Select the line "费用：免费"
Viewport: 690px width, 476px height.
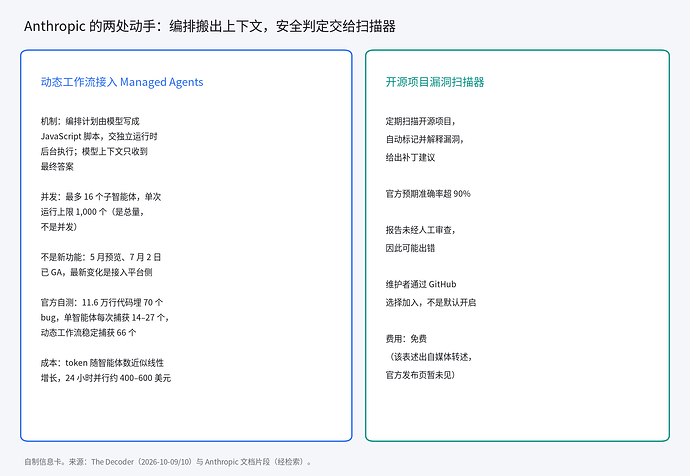coord(406,339)
